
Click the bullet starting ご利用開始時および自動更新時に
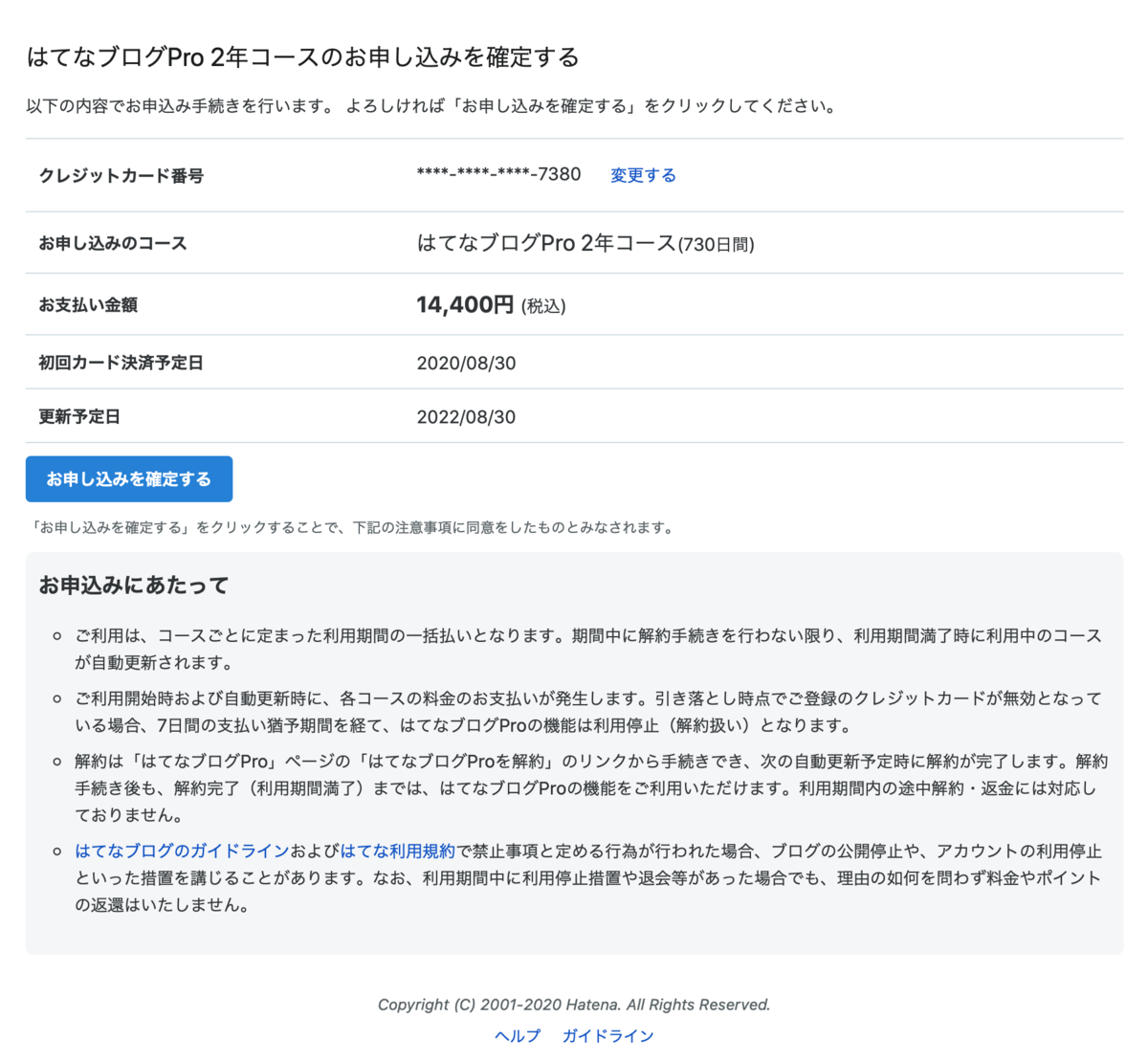(588, 712)
